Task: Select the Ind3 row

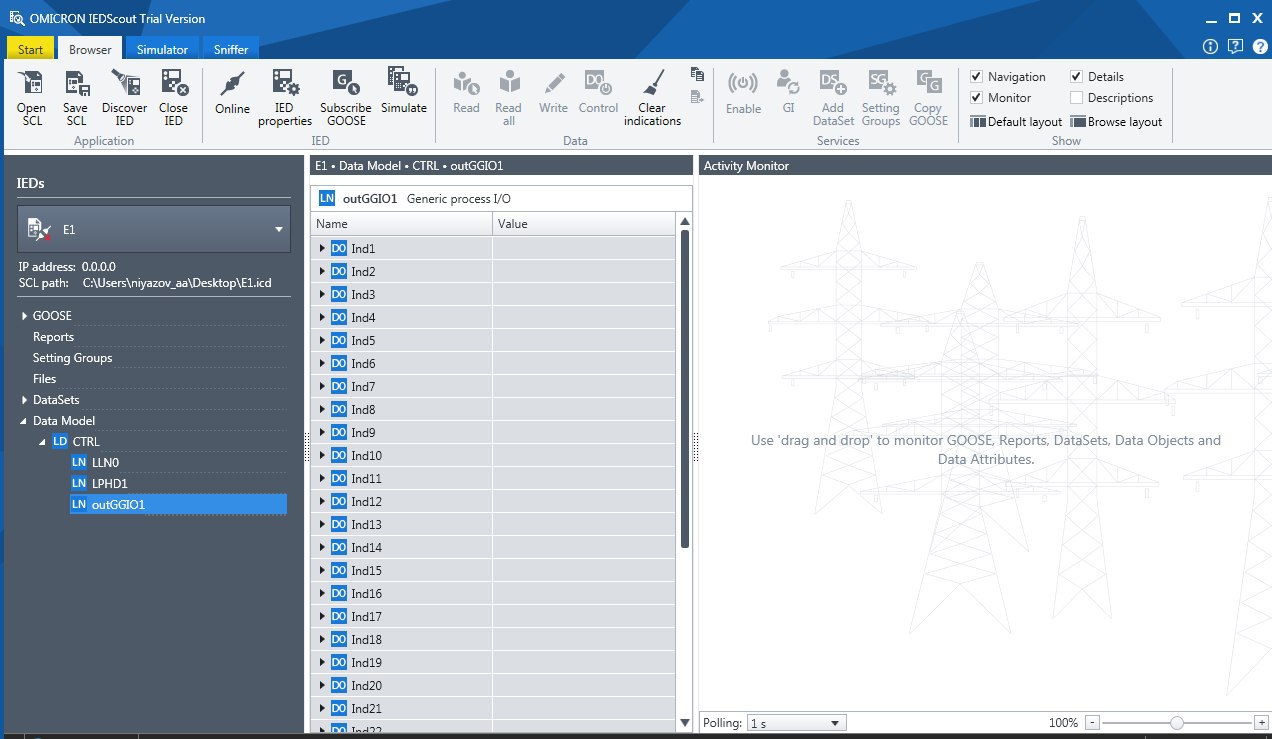Action: (493, 294)
